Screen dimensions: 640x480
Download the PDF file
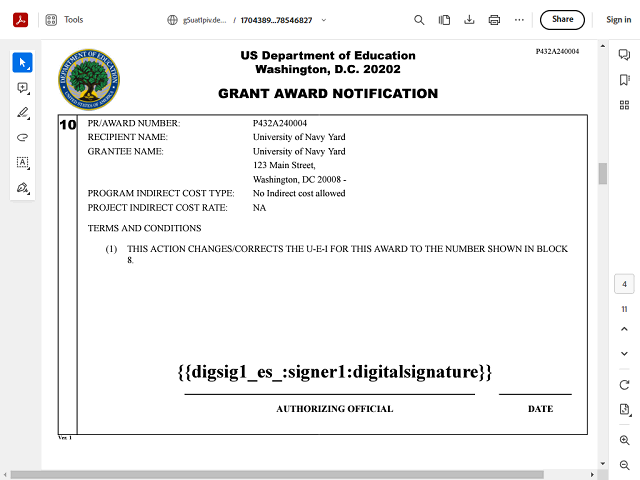point(469,20)
